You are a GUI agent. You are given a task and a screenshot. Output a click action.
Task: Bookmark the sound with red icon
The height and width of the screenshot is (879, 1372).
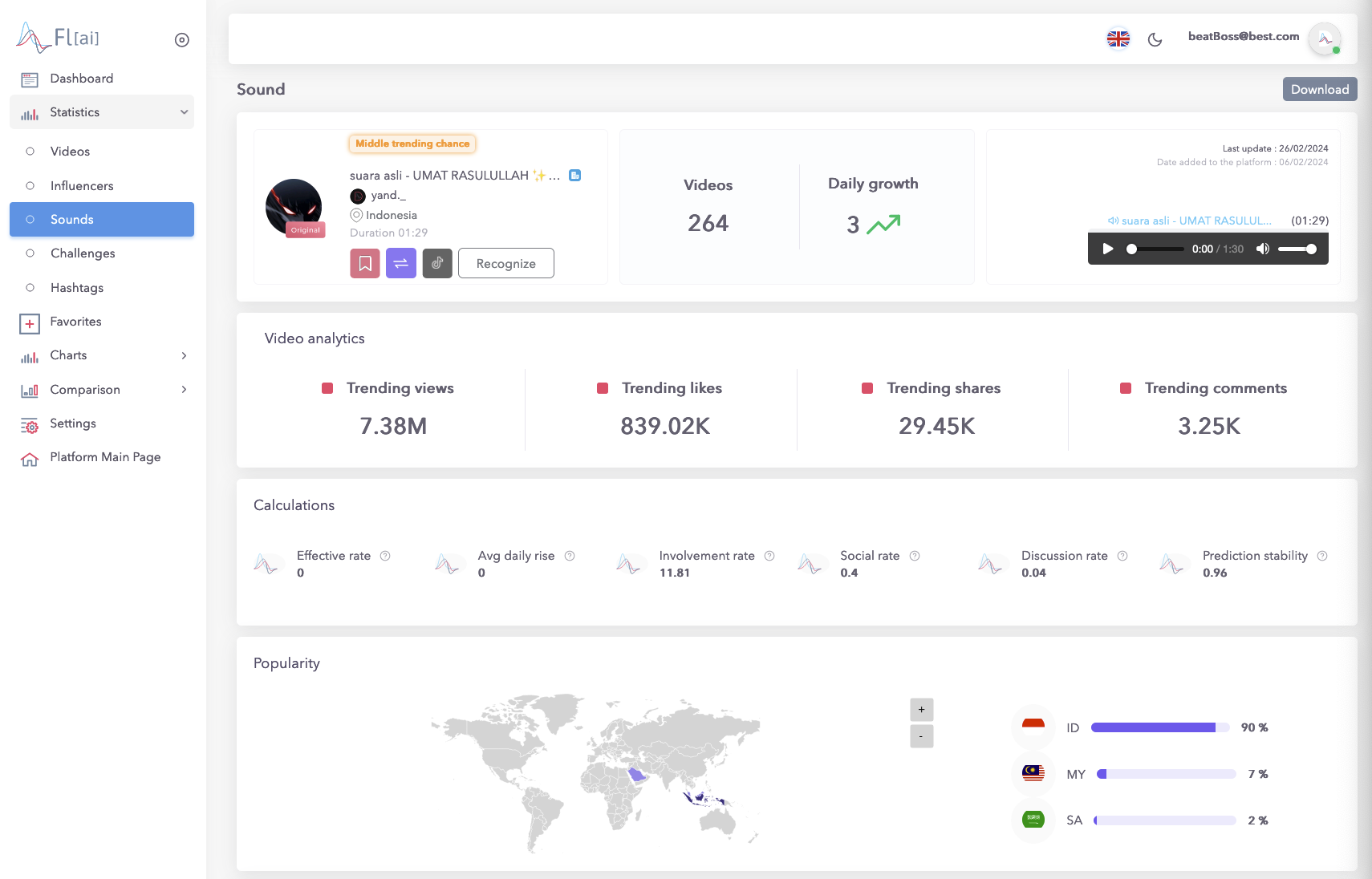365,263
